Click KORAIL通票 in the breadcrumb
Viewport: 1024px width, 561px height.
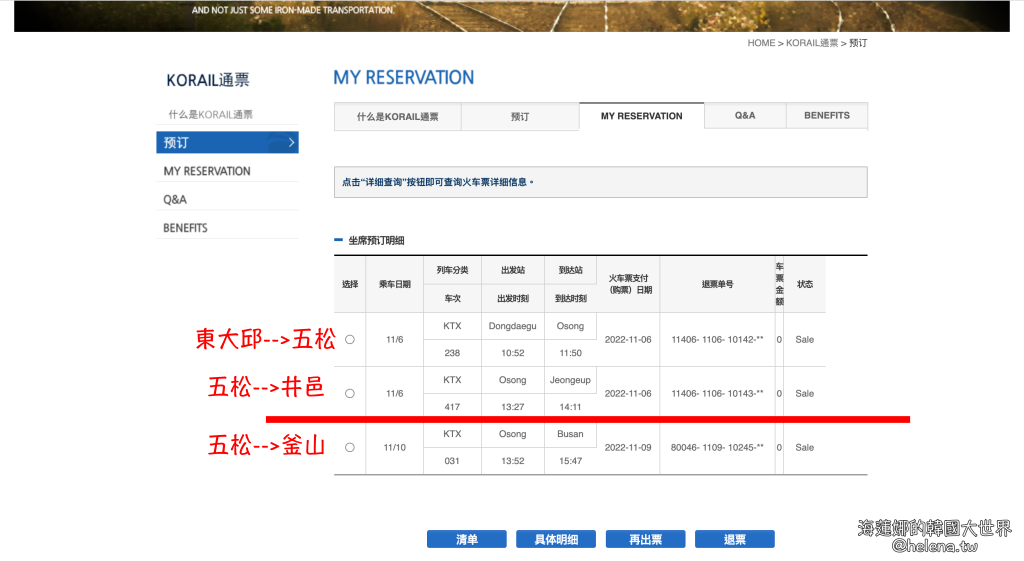point(812,43)
